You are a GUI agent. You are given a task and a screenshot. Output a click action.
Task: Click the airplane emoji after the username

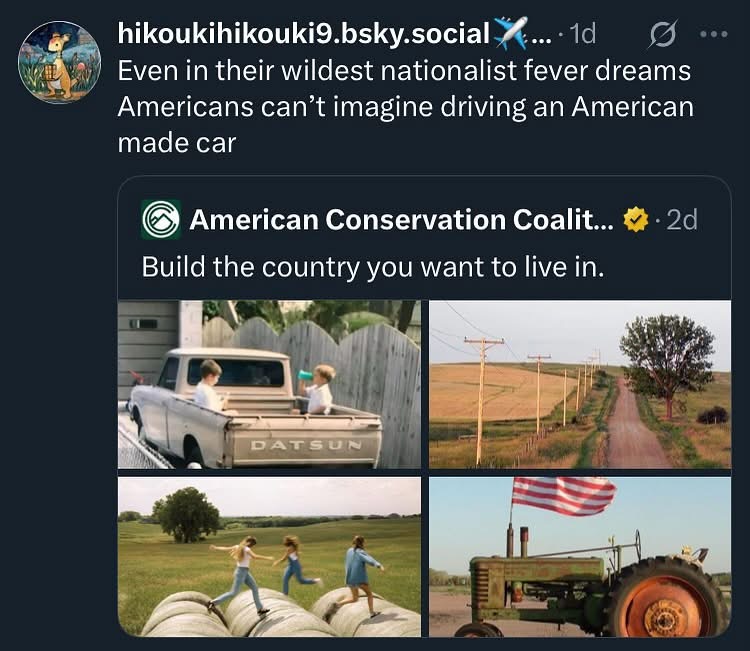pyautogui.click(x=511, y=33)
